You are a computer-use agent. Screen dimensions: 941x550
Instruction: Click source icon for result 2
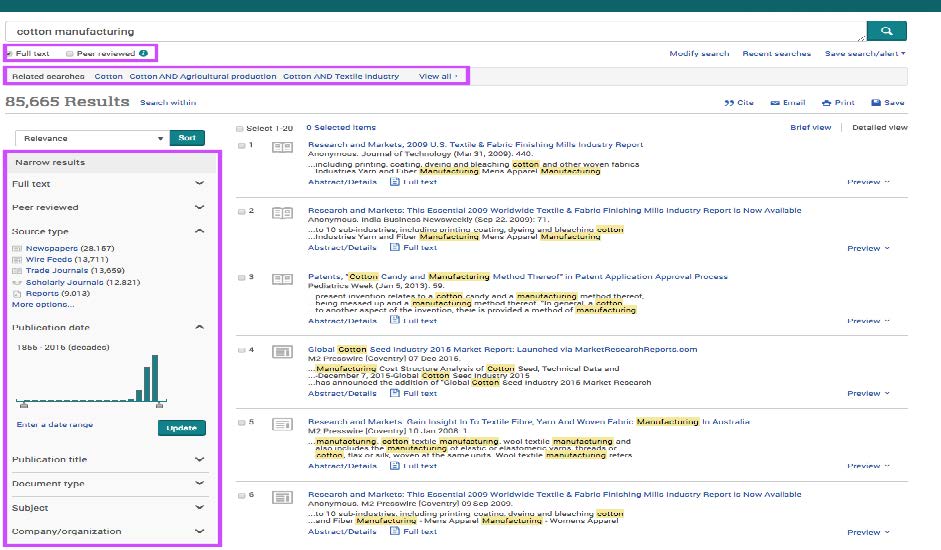tap(282, 213)
